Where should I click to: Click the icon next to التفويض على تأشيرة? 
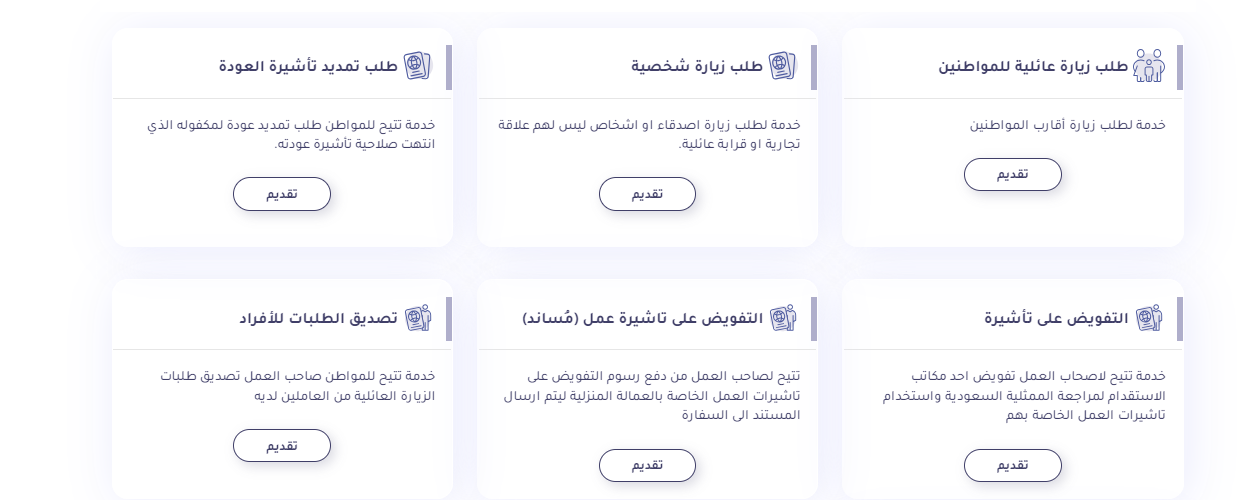[1149, 318]
